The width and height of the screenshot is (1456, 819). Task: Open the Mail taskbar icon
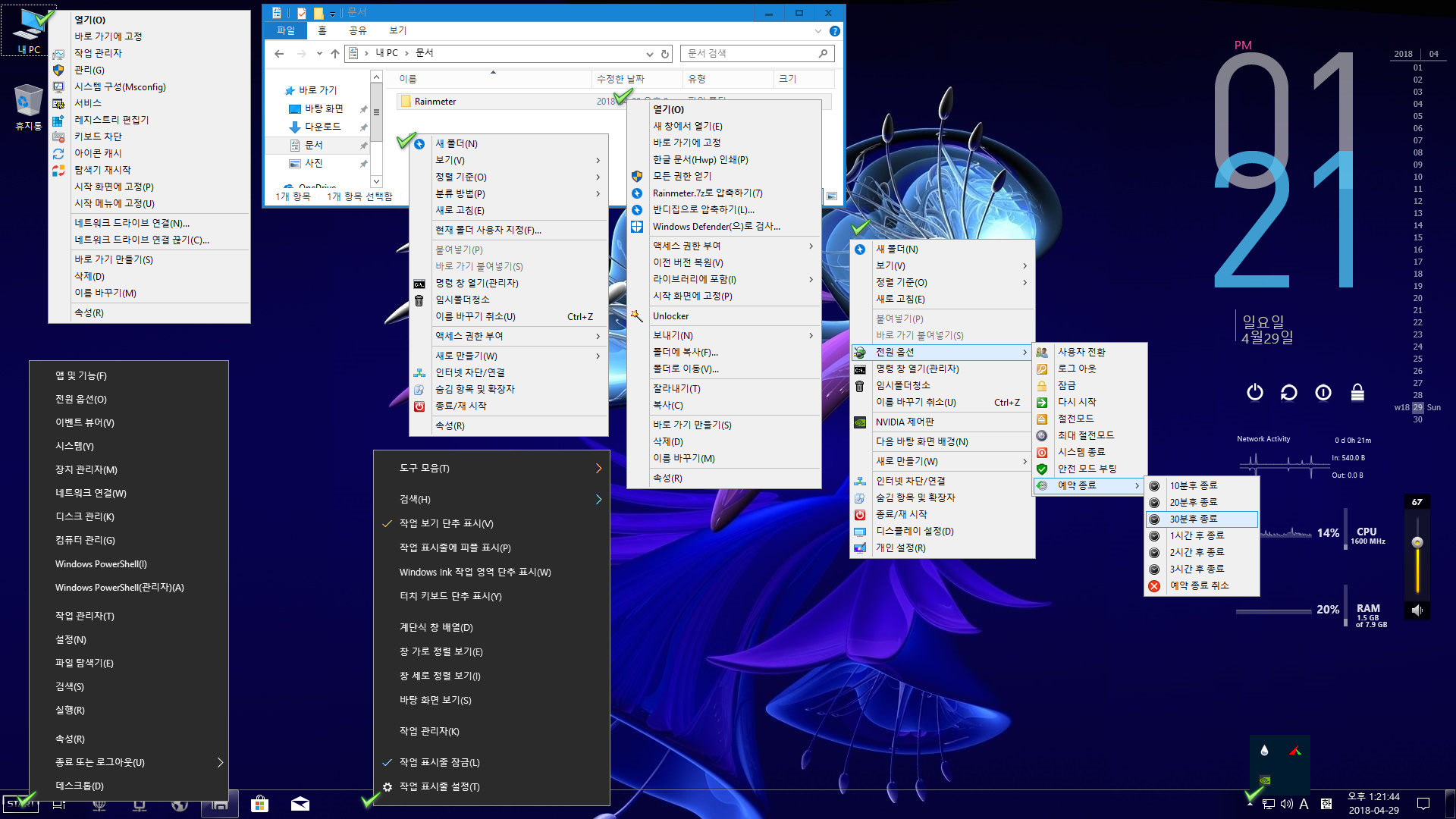click(300, 804)
